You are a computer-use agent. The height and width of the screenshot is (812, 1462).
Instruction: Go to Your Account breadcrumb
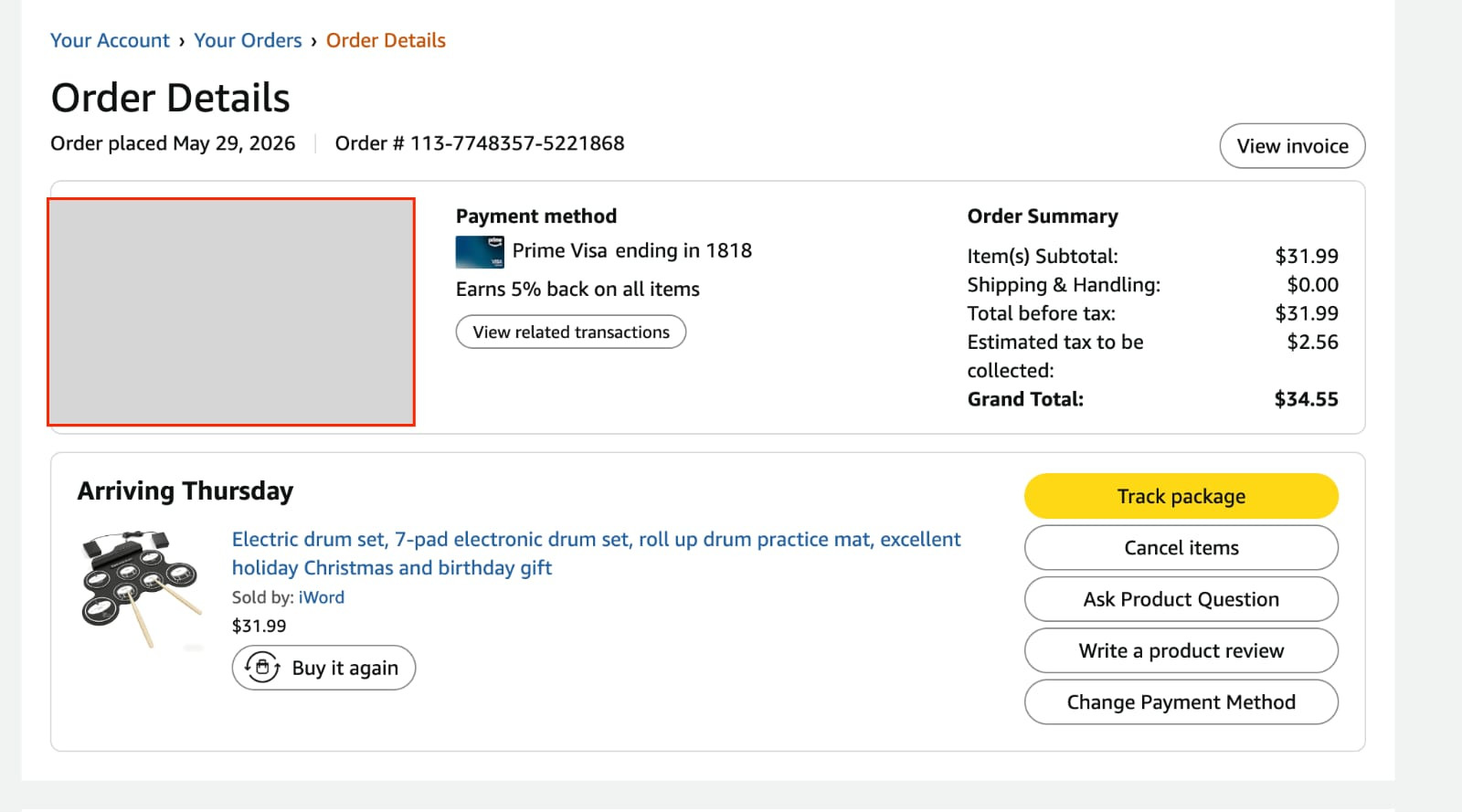pos(110,40)
